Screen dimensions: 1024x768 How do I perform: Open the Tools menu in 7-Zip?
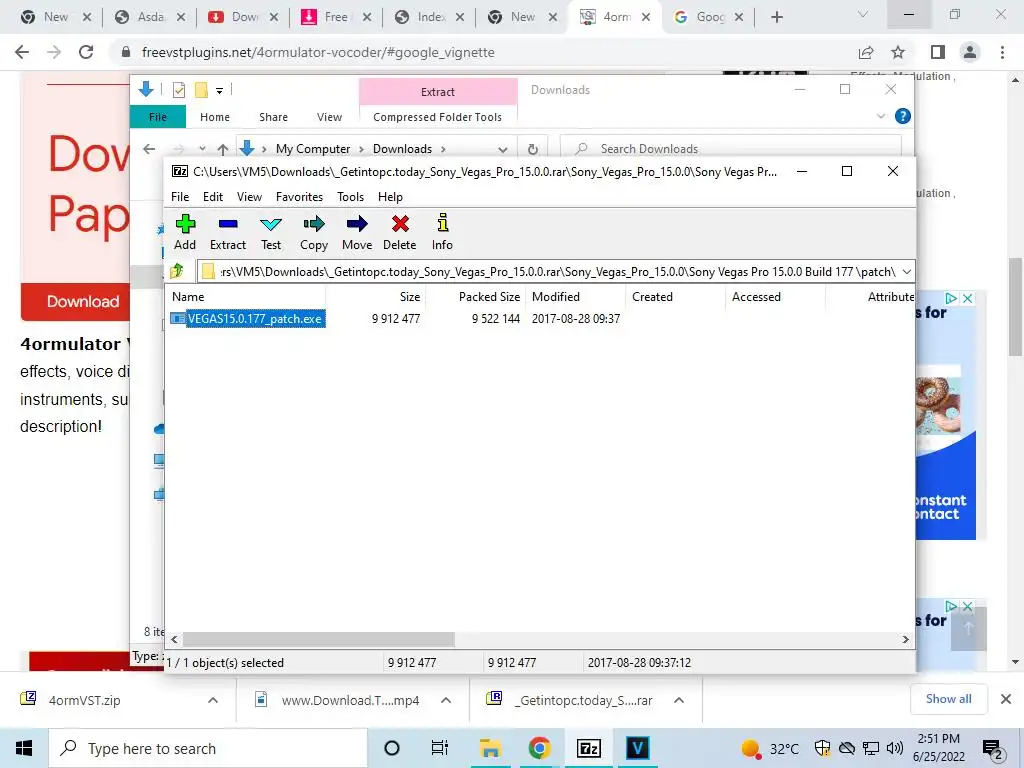(350, 197)
